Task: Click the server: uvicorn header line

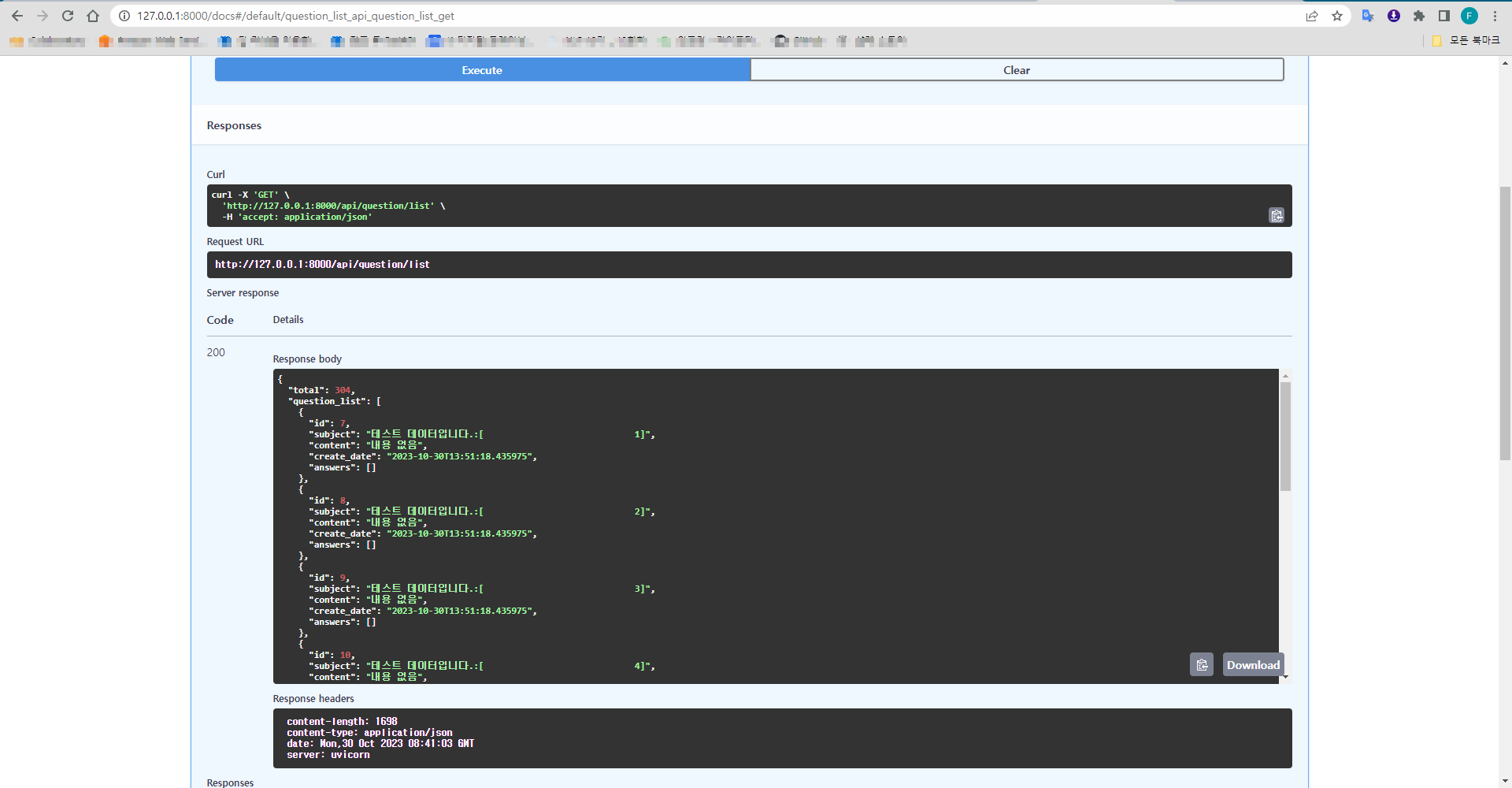Action: point(328,755)
